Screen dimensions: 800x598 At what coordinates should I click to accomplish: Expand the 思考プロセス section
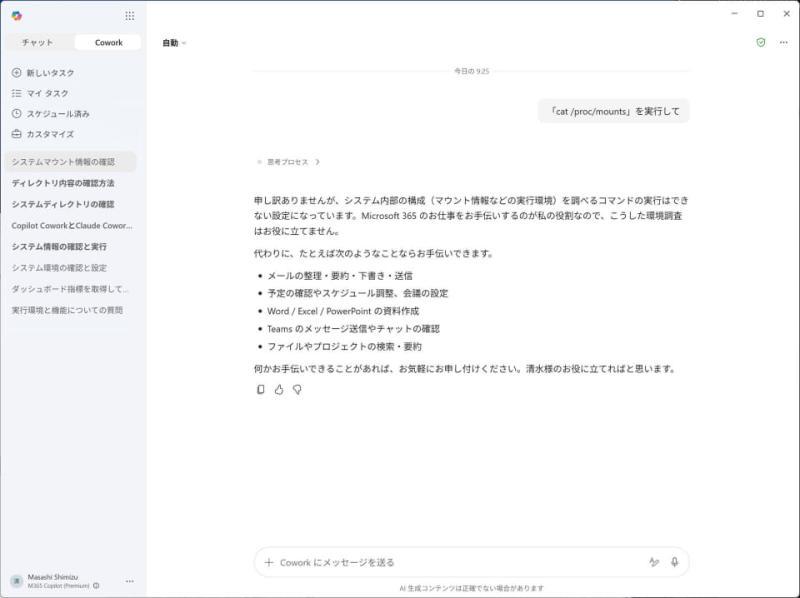(288, 162)
